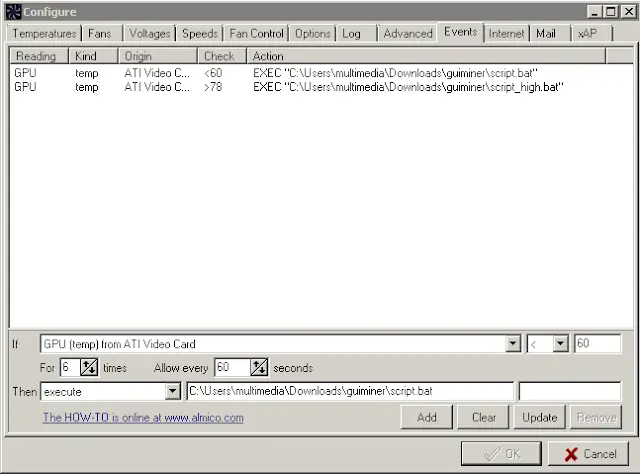Switch to the Speeds tab
This screenshot has height=474, width=640.
tap(200, 33)
